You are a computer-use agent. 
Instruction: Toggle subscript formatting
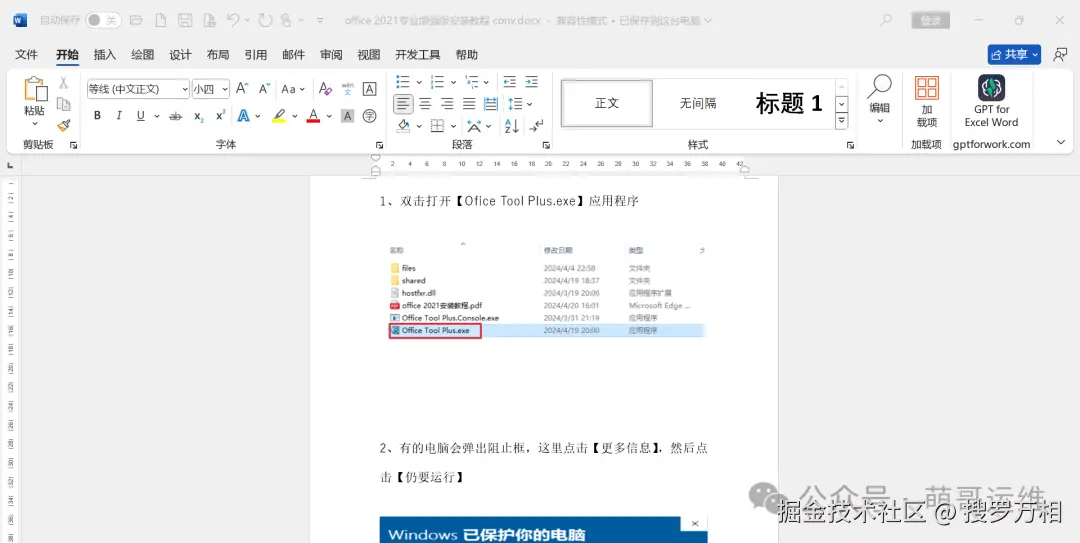pyautogui.click(x=198, y=116)
